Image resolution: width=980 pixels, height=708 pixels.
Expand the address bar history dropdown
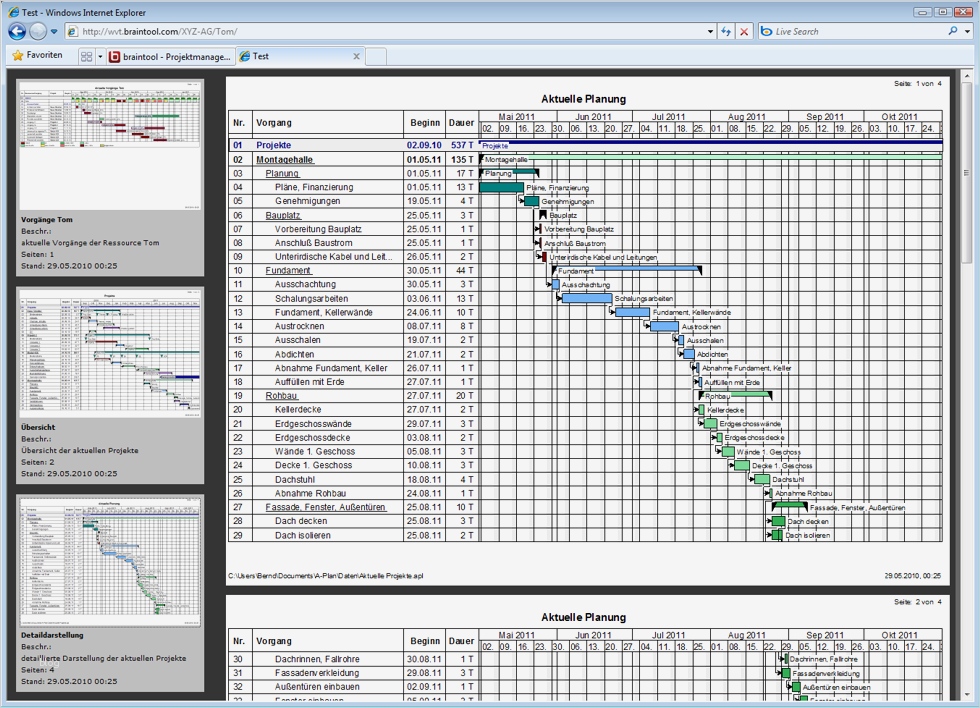[711, 31]
